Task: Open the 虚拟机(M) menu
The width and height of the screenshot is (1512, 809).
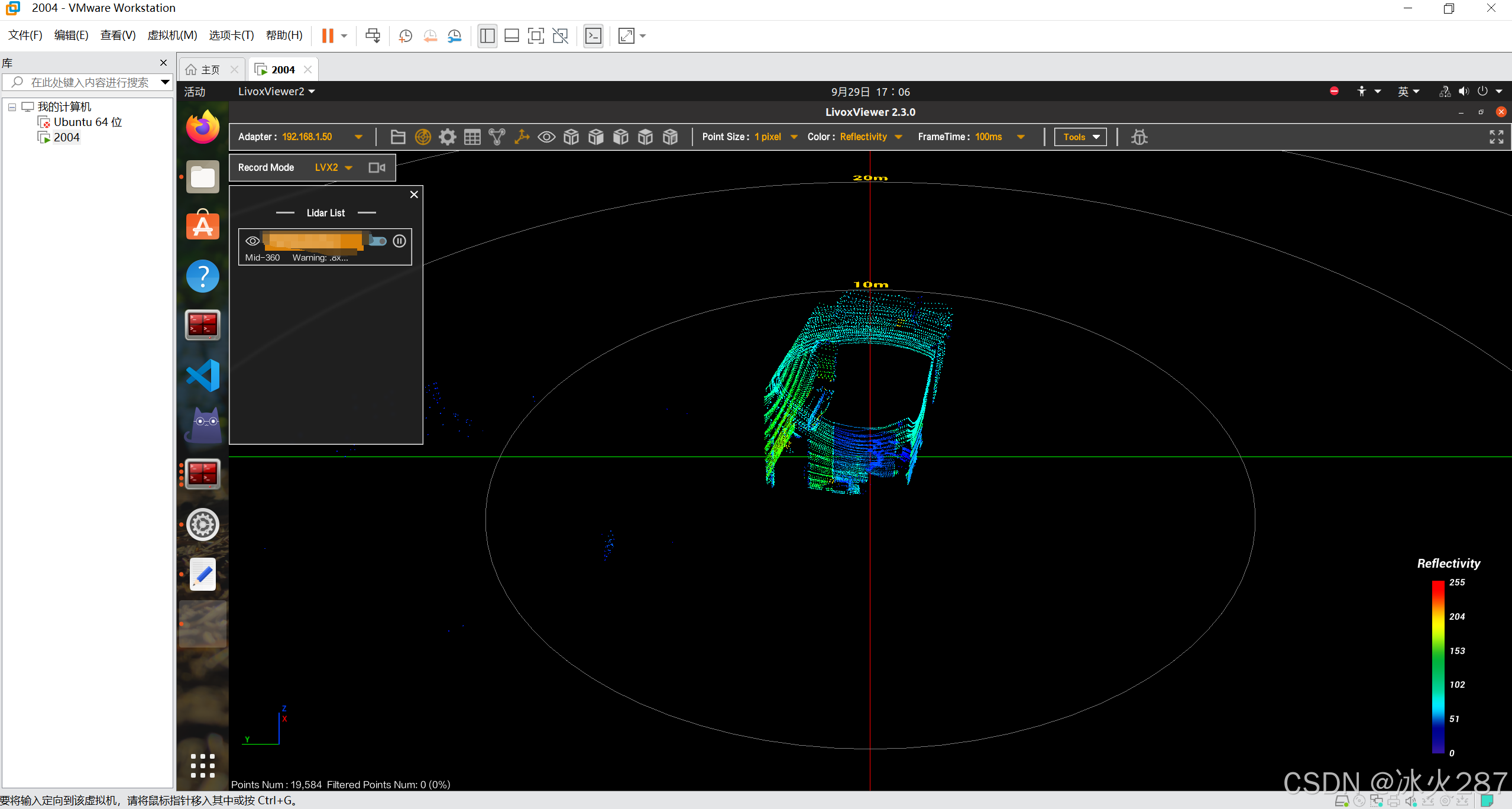Action: [172, 35]
